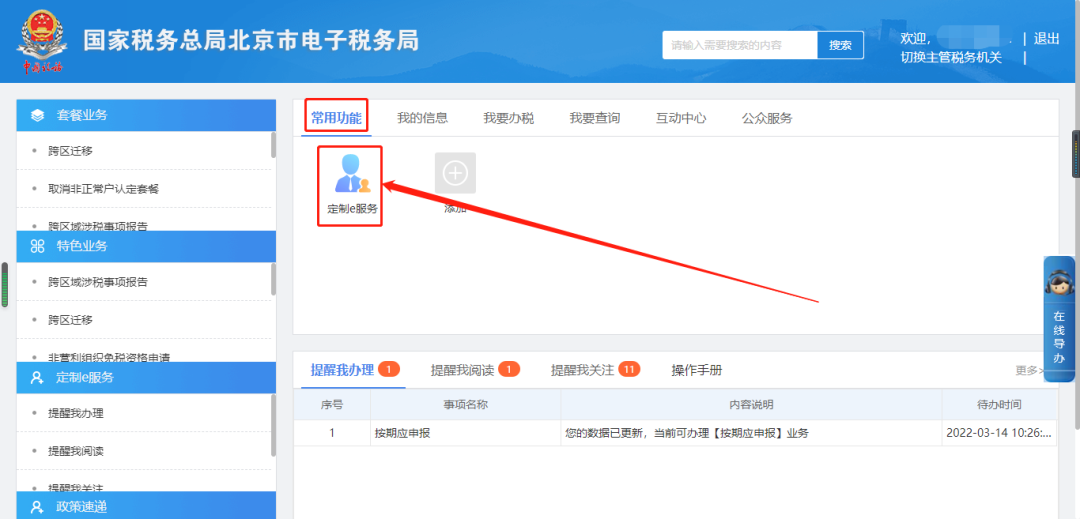
Task: Click the 事项名称 column header
Action: (466, 405)
